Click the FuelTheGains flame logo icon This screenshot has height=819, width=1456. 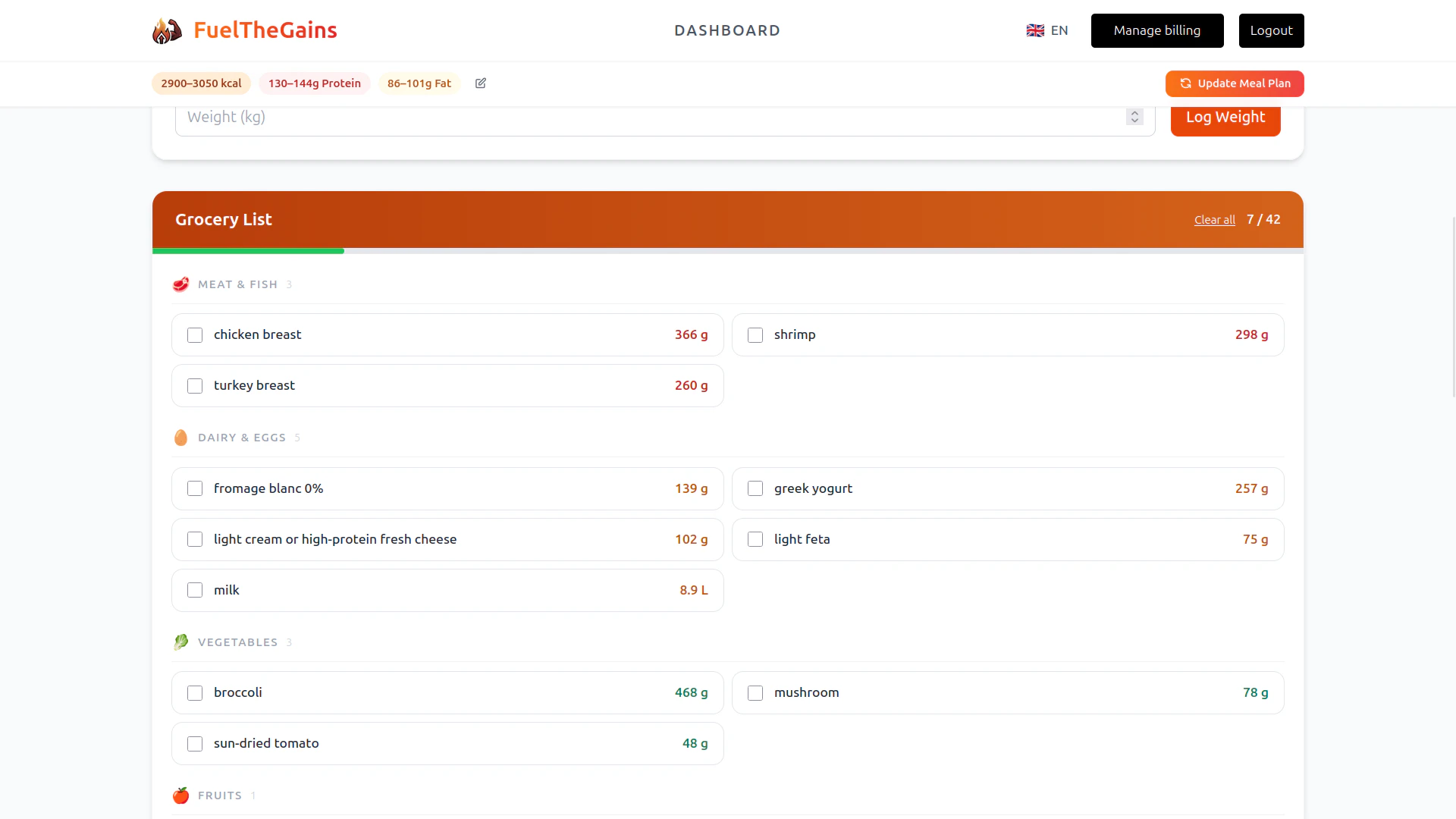click(x=168, y=30)
